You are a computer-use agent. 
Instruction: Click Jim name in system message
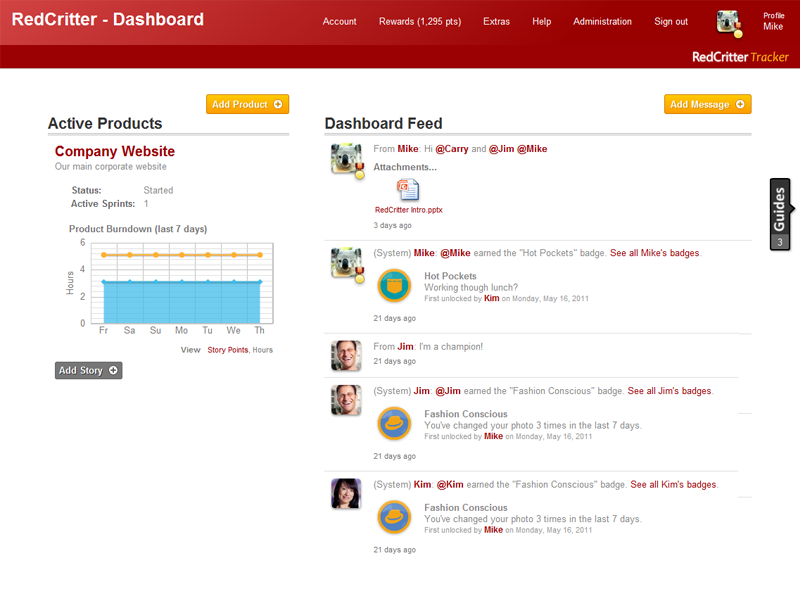tap(421, 391)
